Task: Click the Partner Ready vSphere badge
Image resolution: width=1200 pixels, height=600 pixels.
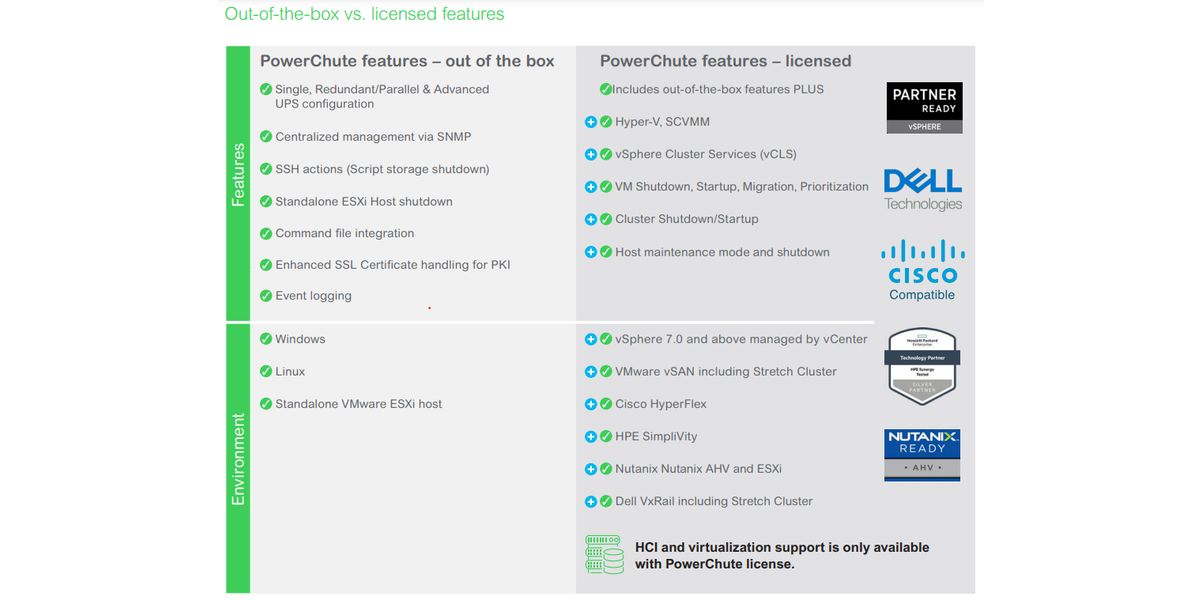Action: point(924,108)
